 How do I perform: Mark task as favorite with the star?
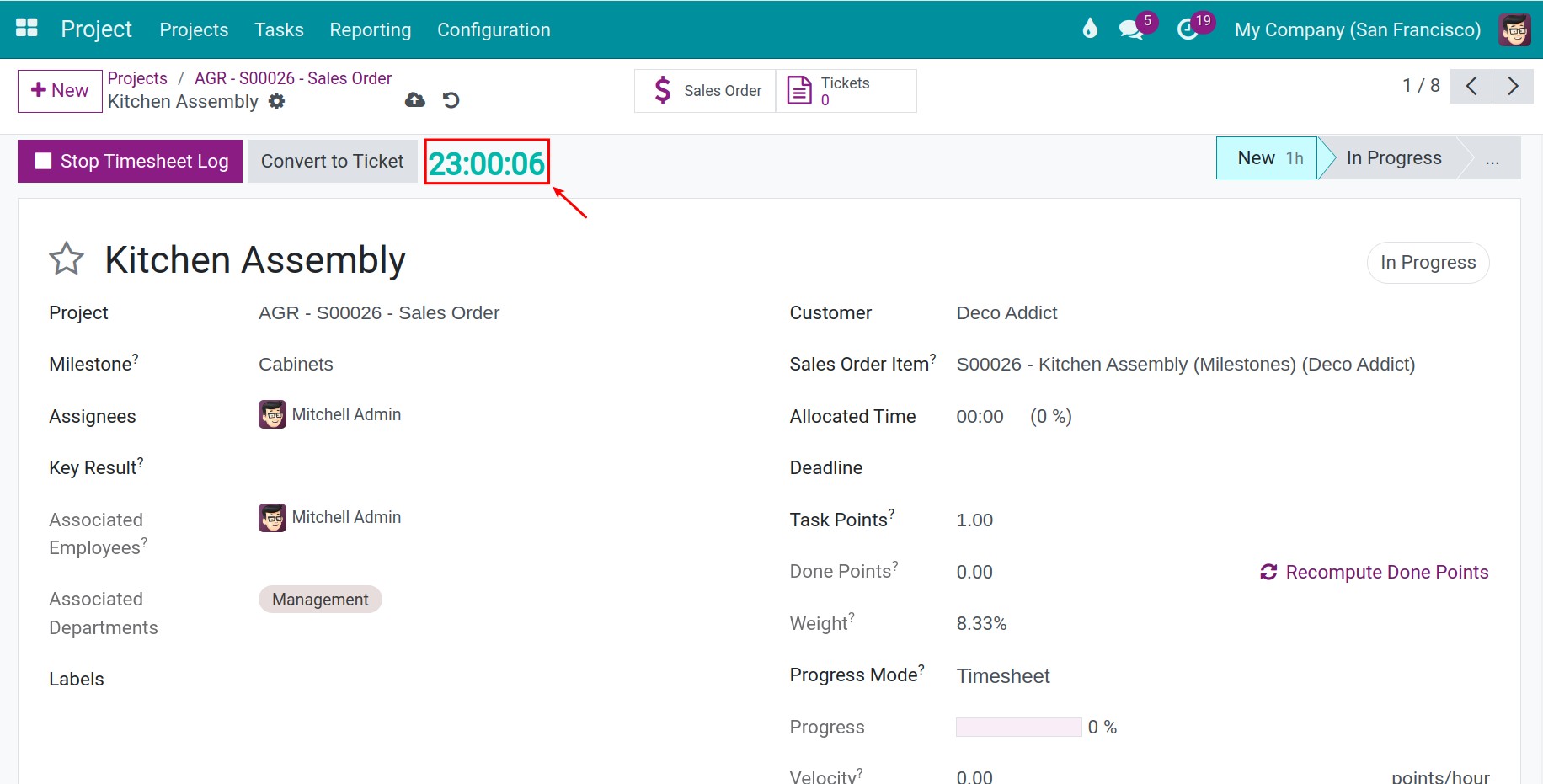[x=67, y=259]
